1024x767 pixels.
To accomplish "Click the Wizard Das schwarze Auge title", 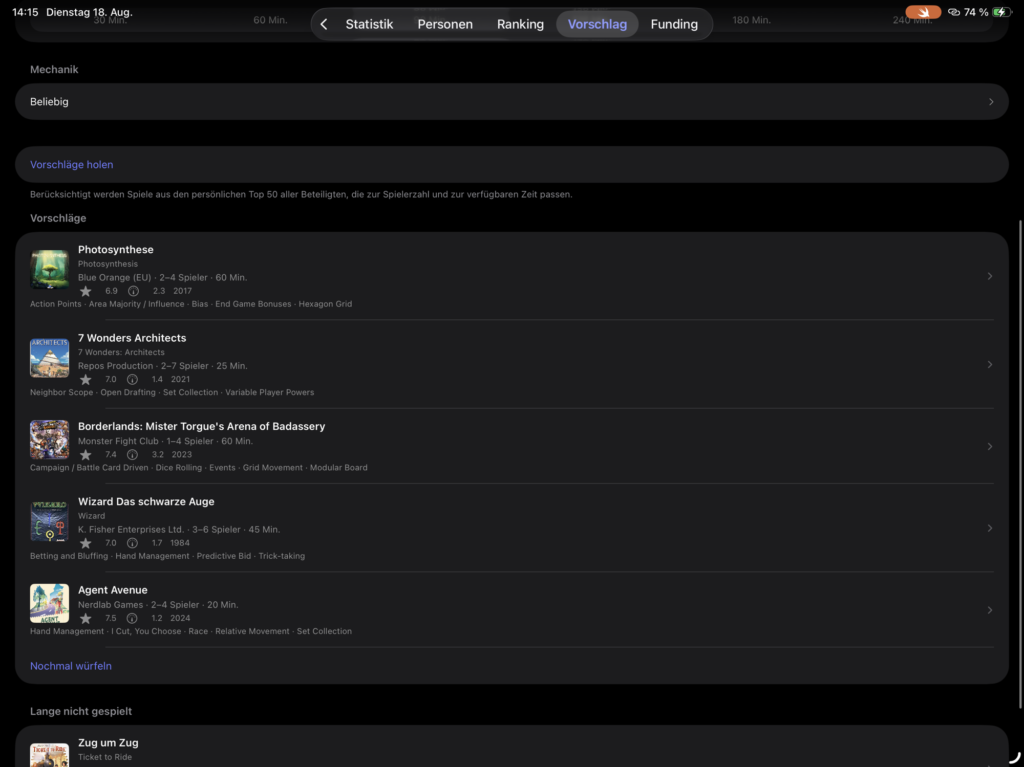I will pyautogui.click(x=146, y=501).
